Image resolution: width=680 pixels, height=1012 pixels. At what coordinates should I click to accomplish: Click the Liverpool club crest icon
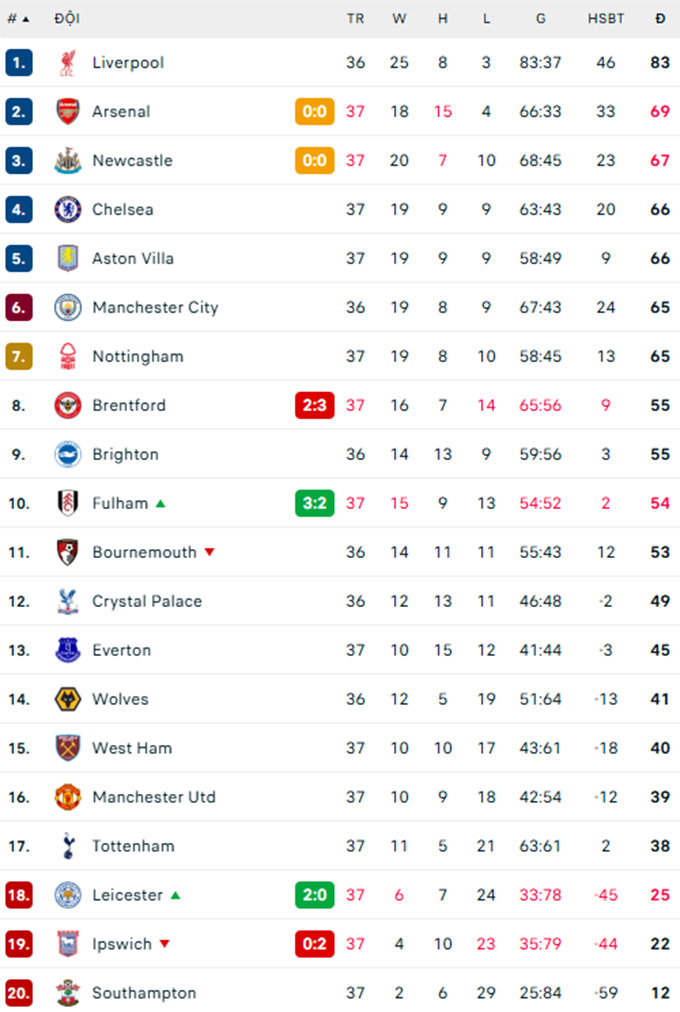(x=68, y=63)
